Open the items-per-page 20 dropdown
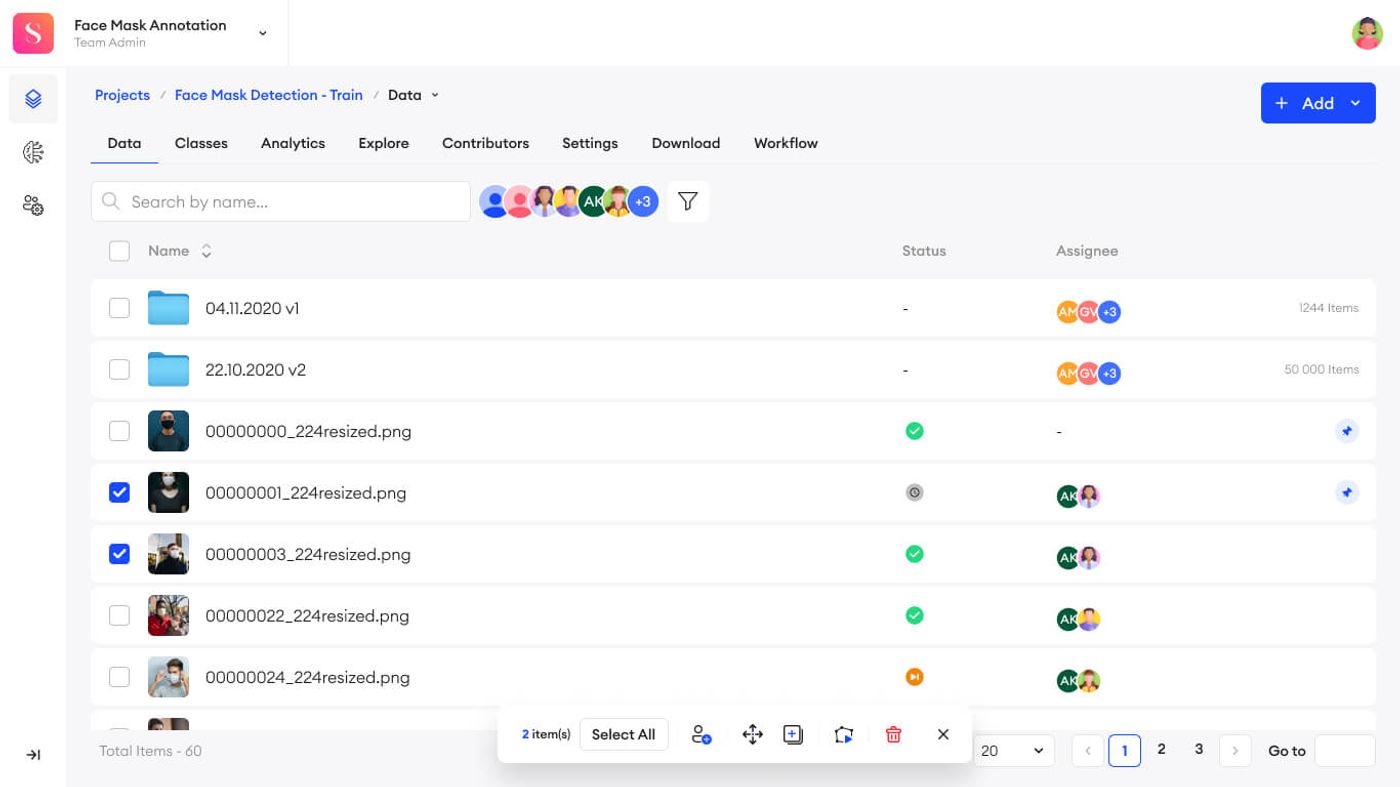Image resolution: width=1400 pixels, height=787 pixels. coord(1013,751)
